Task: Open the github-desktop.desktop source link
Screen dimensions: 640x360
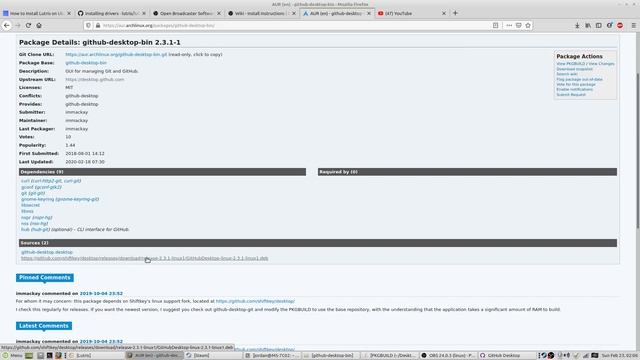Action: tap(47, 252)
